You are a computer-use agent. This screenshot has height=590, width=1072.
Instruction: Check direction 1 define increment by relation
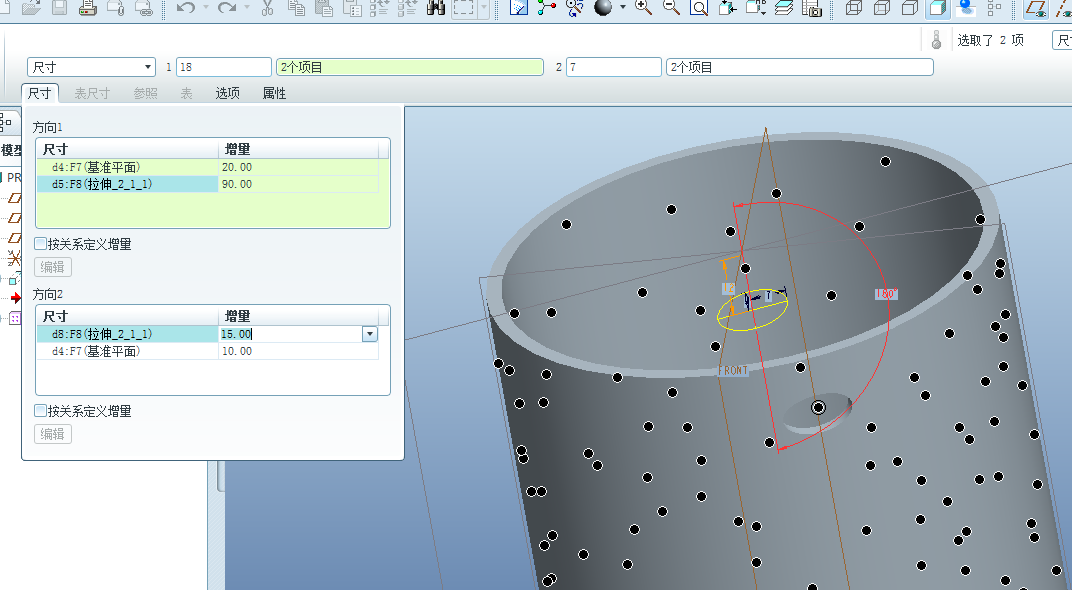coord(41,243)
